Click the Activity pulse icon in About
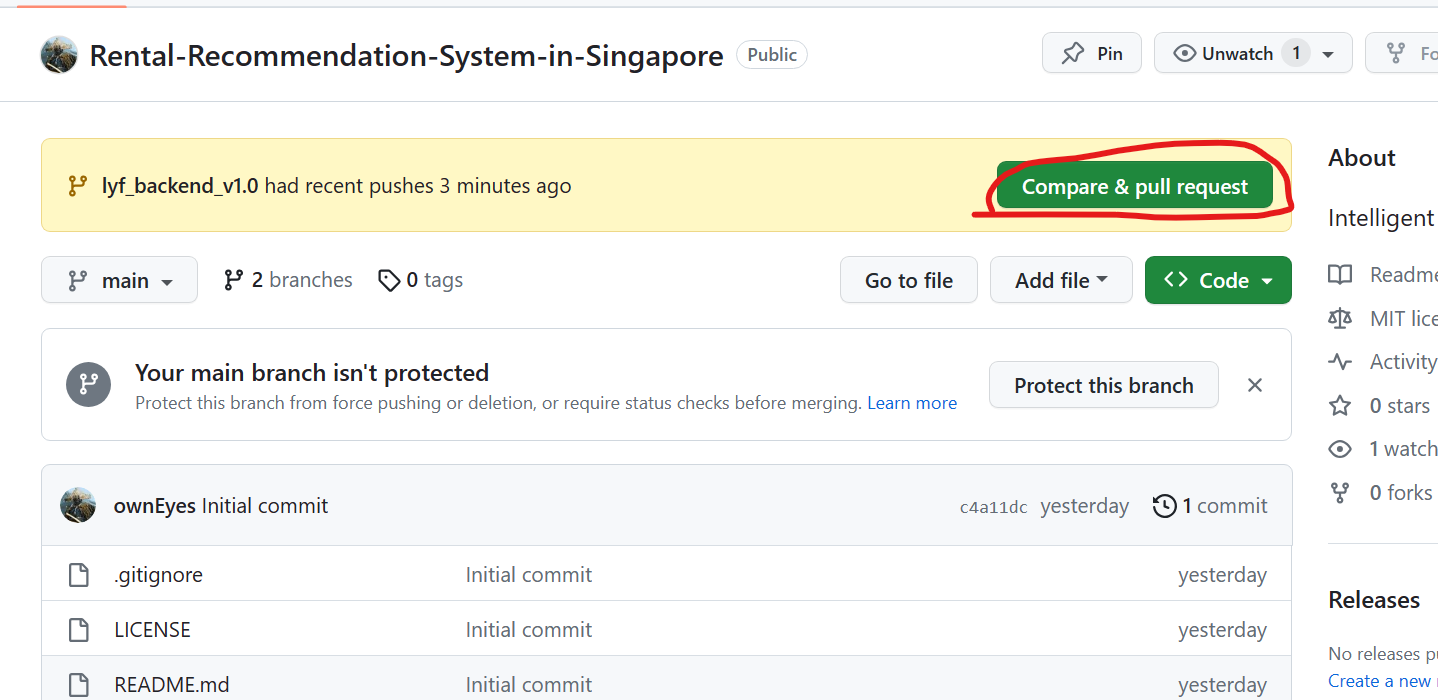This screenshot has height=700, width=1438. click(1340, 362)
